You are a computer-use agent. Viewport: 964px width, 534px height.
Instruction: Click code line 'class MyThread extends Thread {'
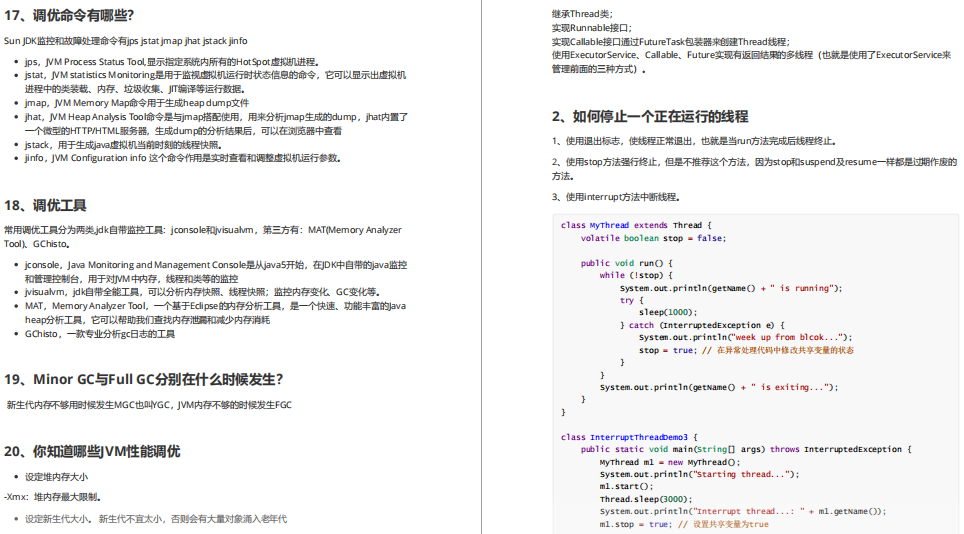pyautogui.click(x=636, y=226)
